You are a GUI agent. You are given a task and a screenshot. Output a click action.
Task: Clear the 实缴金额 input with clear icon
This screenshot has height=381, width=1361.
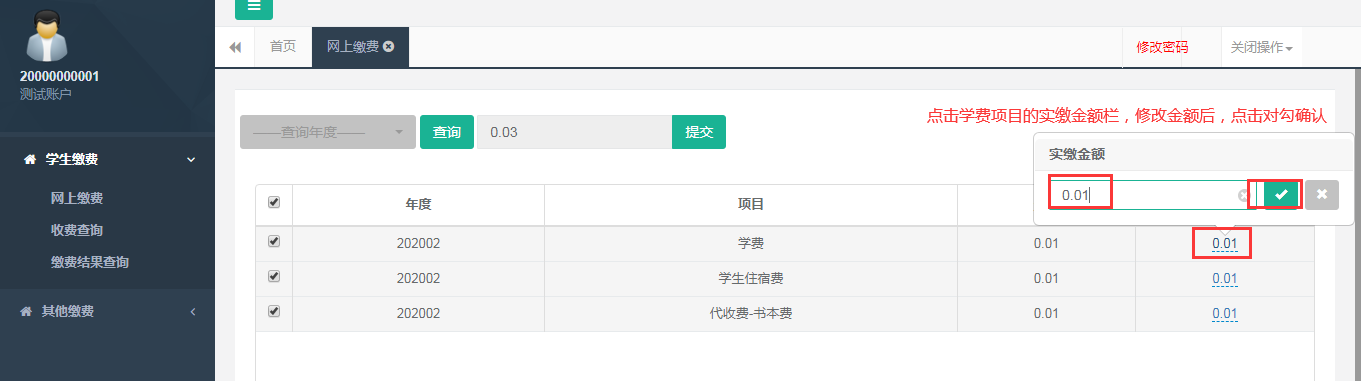(1244, 195)
